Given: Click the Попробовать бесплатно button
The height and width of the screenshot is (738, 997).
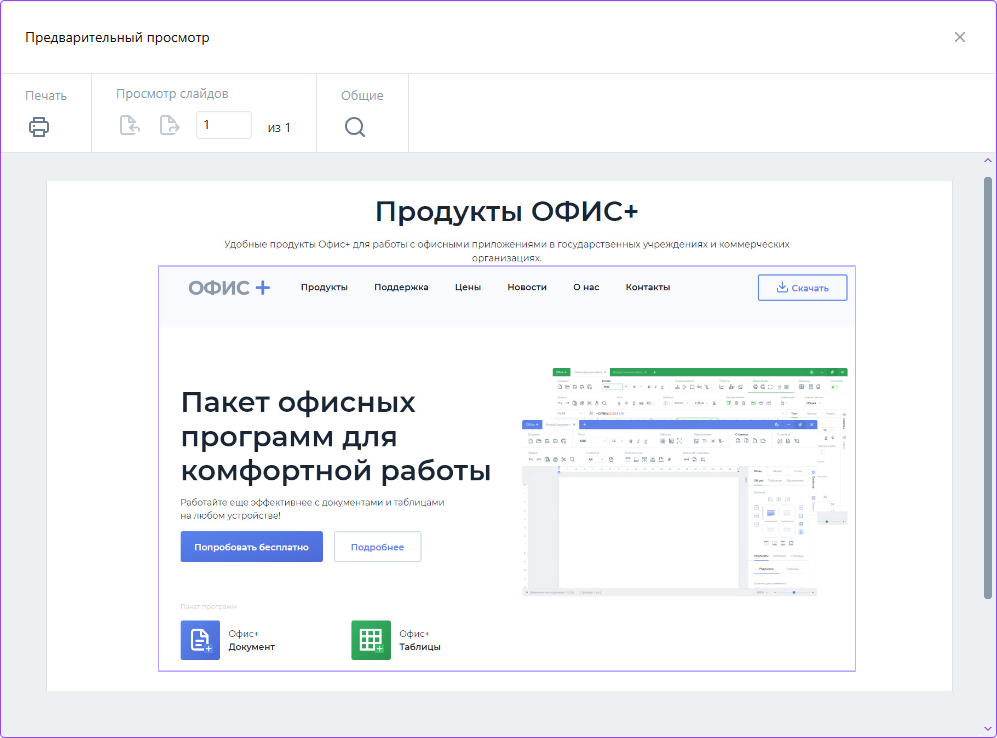Looking at the screenshot, I should (251, 547).
